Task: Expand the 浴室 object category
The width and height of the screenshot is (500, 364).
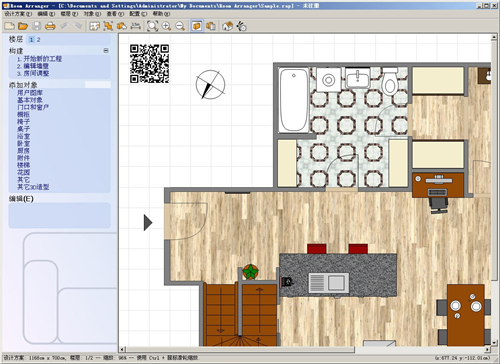Action: pyautogui.click(x=23, y=136)
